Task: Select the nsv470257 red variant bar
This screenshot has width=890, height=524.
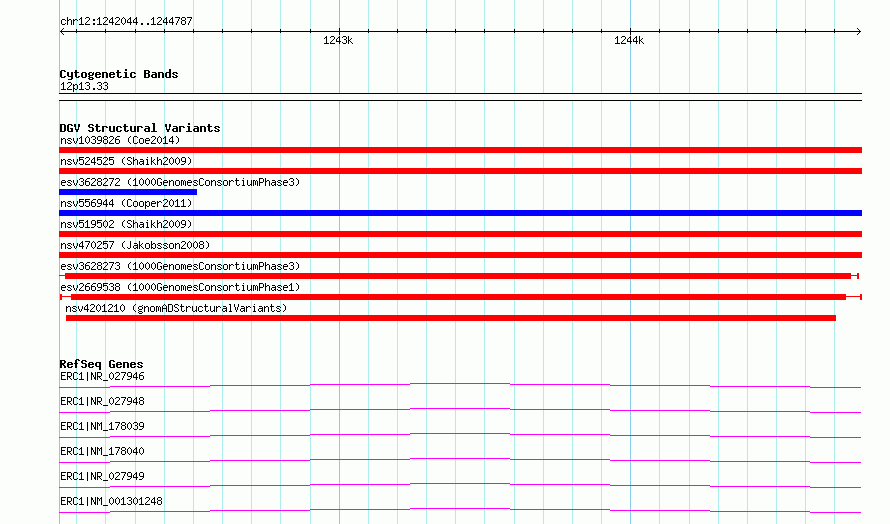Action: pyautogui.click(x=460, y=255)
